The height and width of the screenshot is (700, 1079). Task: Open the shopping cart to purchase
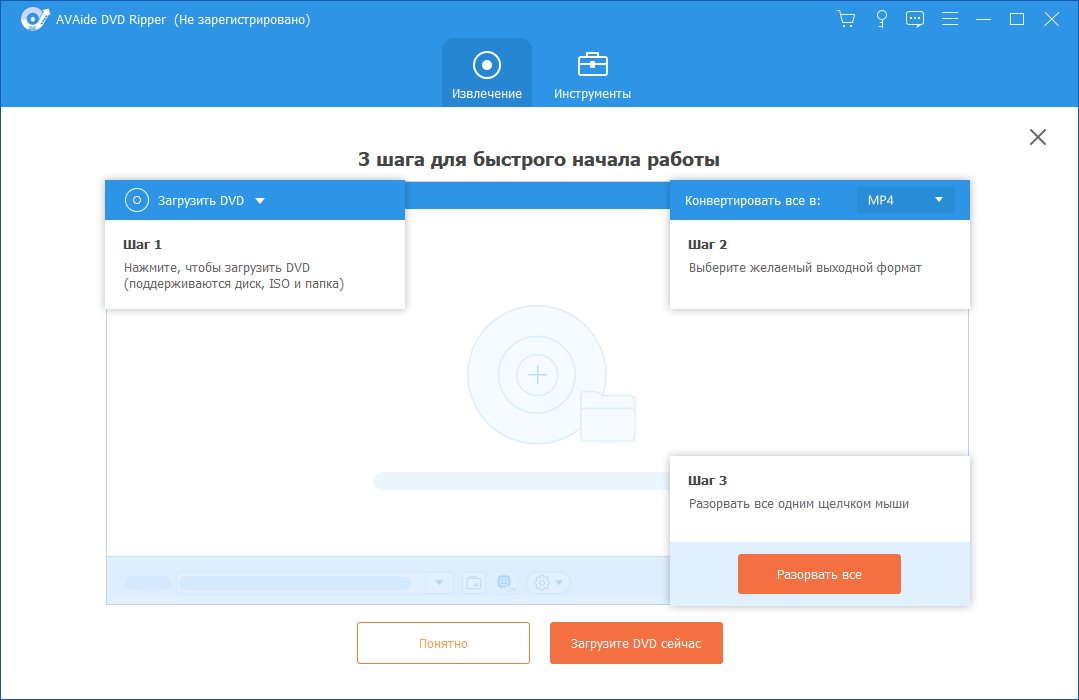(845, 18)
